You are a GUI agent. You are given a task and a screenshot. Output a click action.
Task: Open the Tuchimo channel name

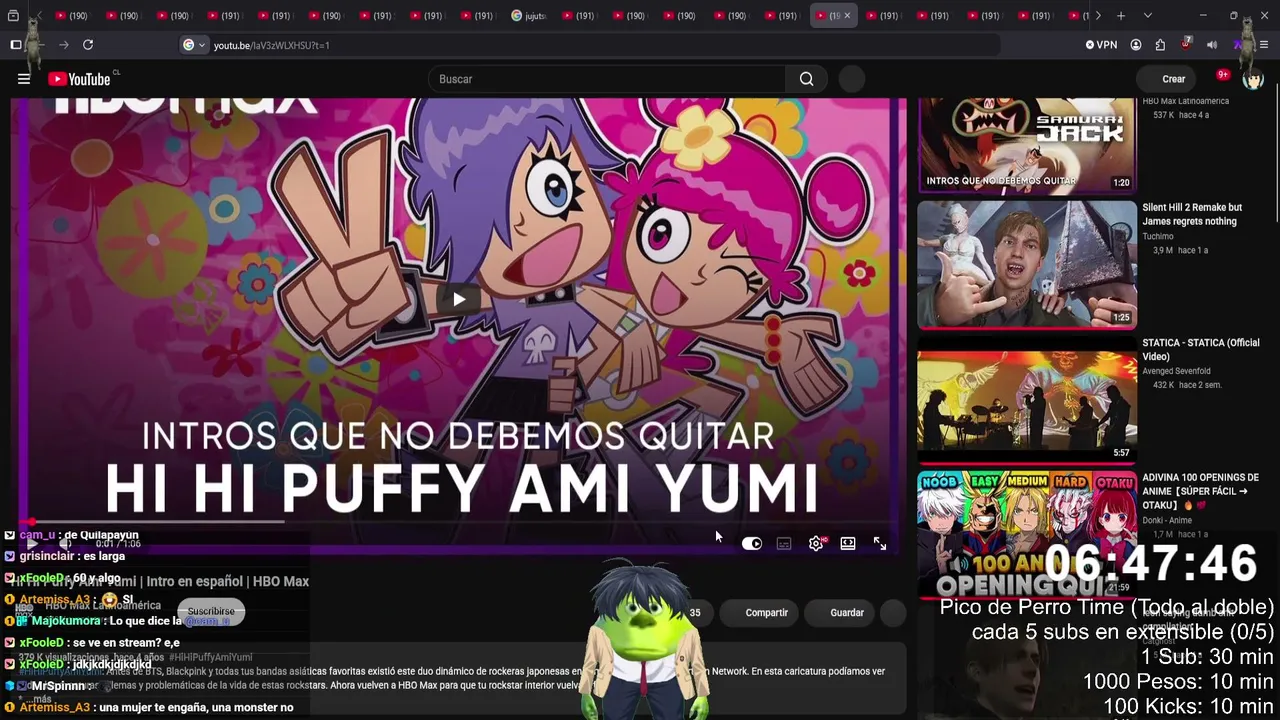1158,237
